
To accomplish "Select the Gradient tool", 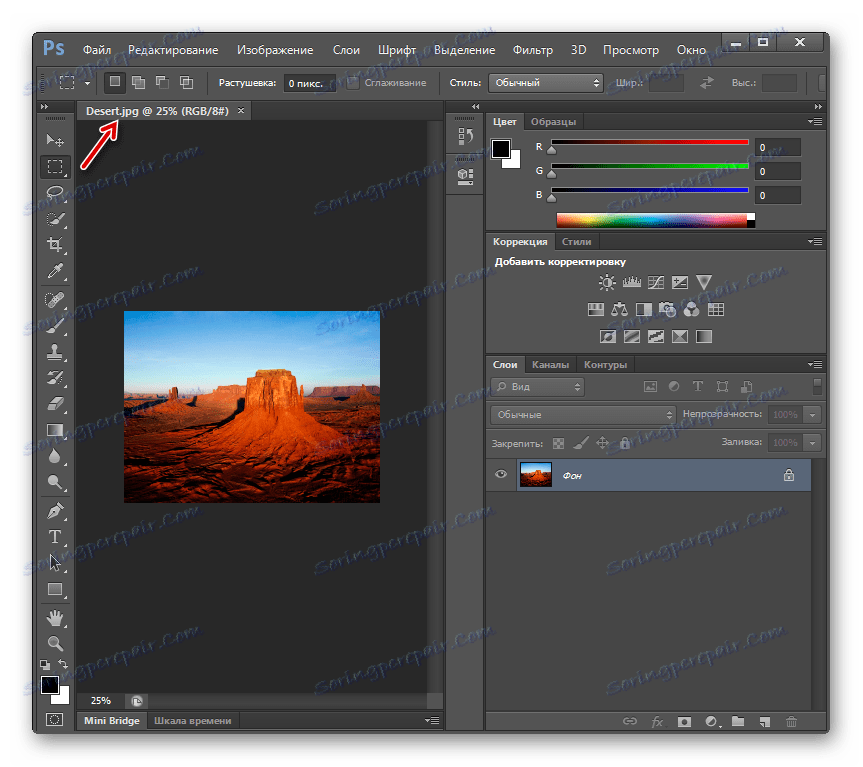I will click(54, 430).
